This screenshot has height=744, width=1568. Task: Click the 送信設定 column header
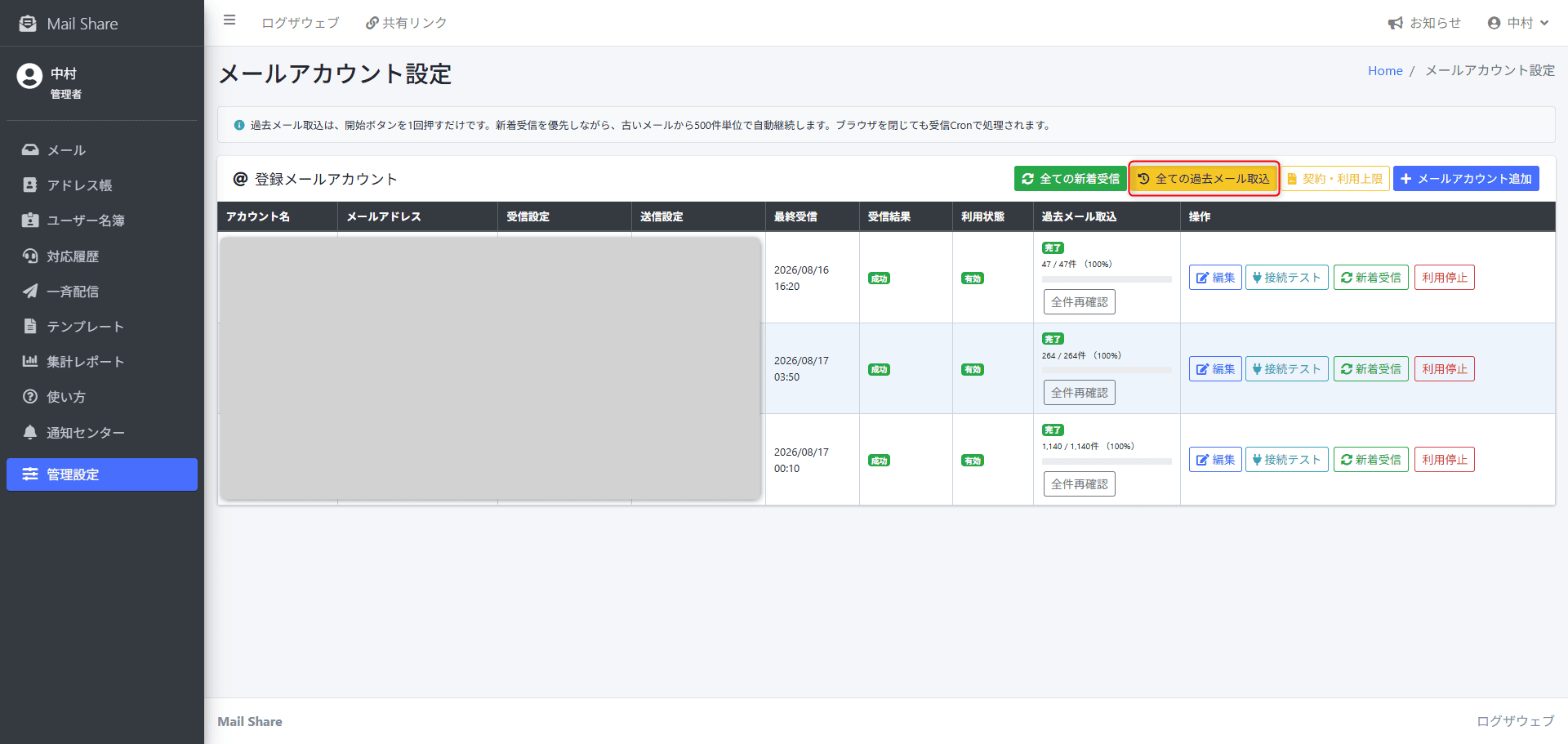pyautogui.click(x=699, y=216)
